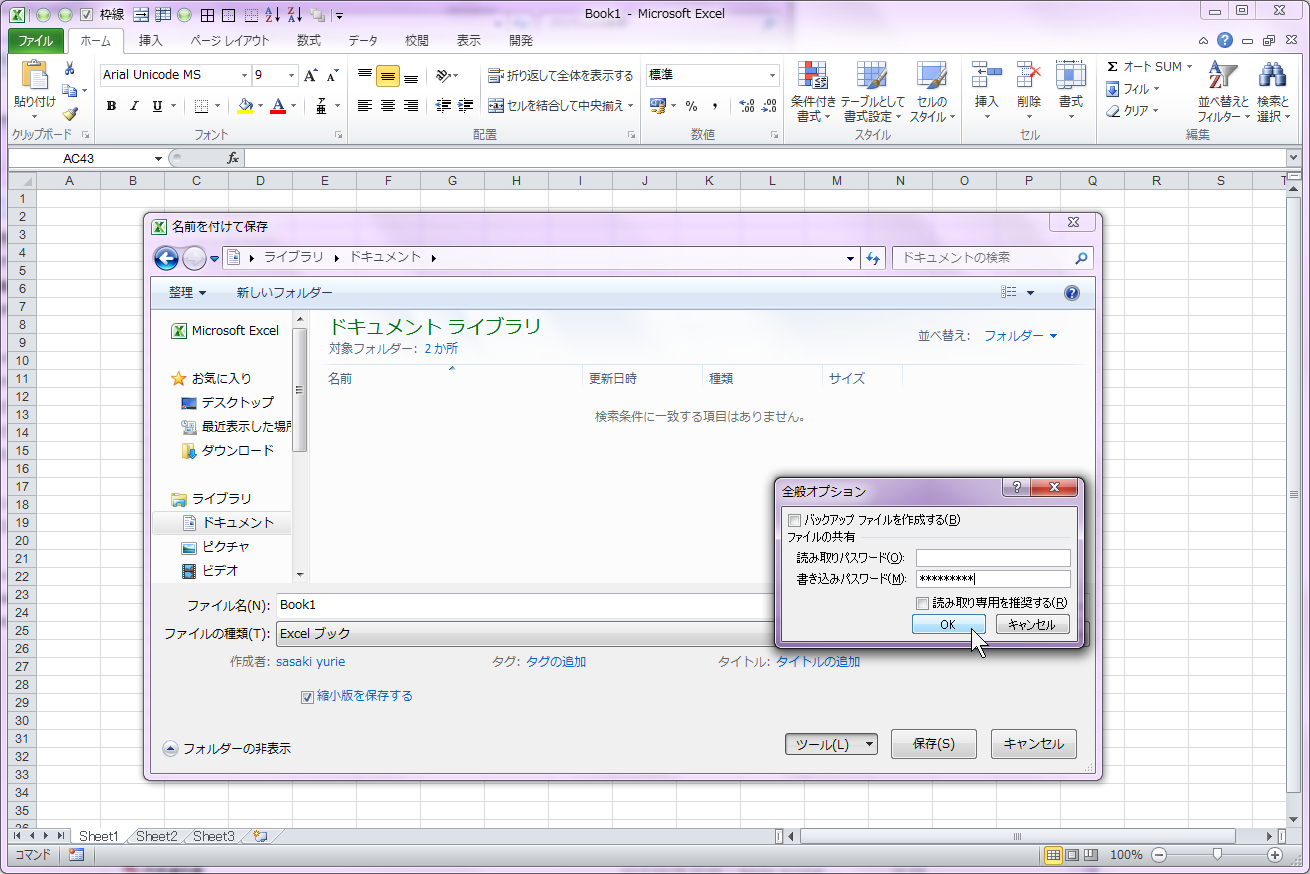Viewport: 1310px width, 874px height.
Task: Click the percent style icon
Action: 691,106
